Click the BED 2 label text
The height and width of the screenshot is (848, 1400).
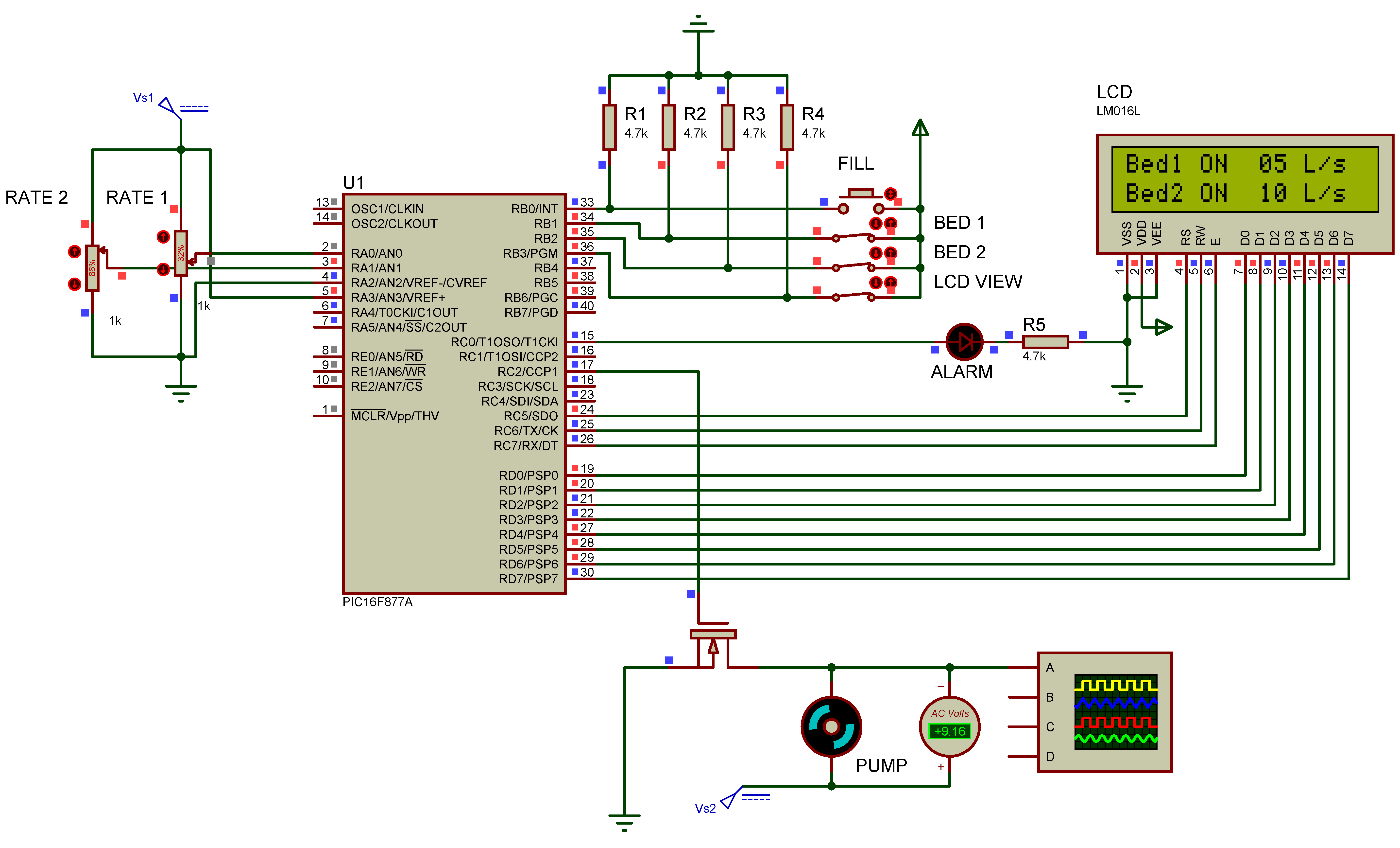click(960, 252)
